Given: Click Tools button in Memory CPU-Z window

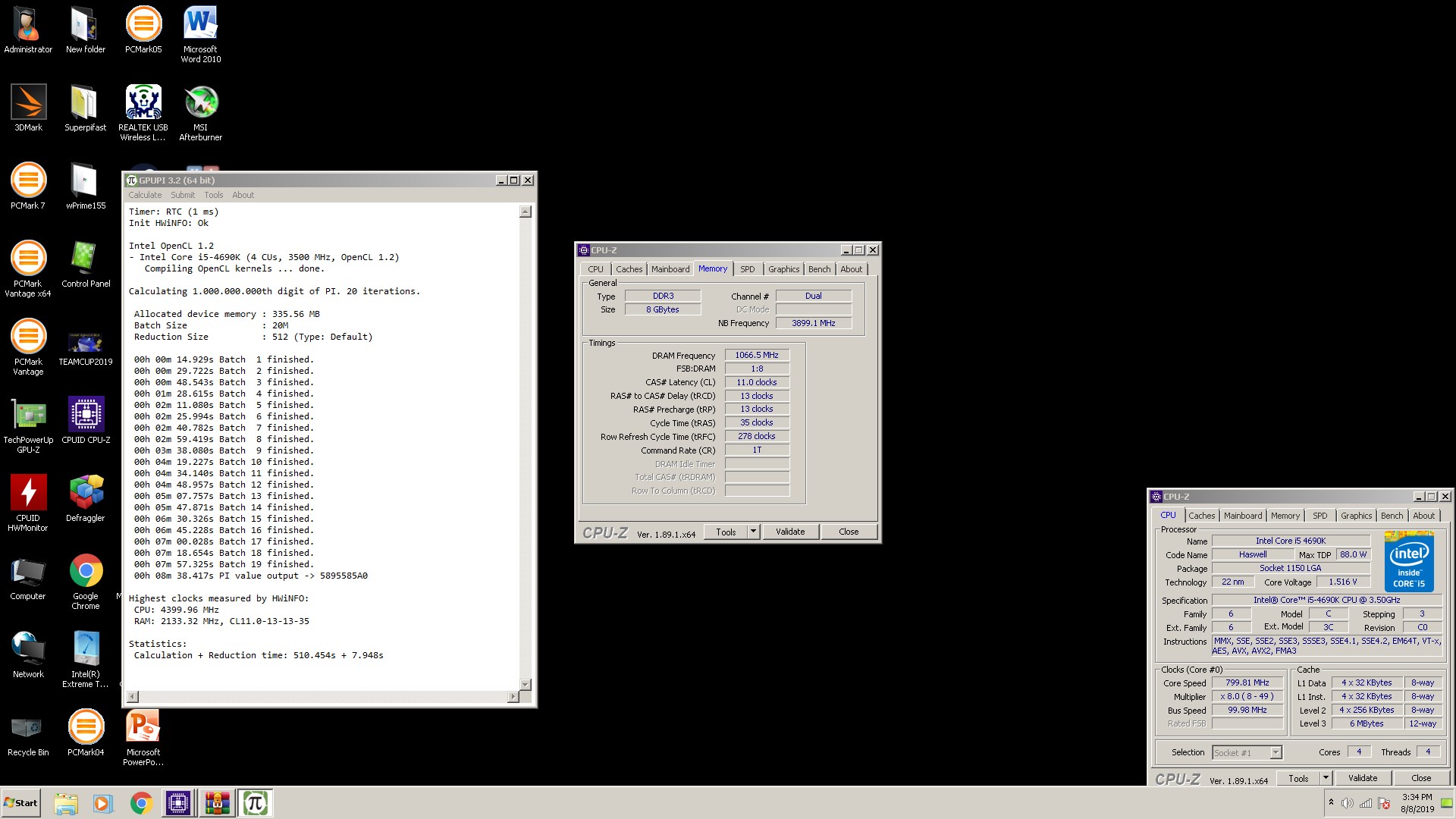Looking at the screenshot, I should point(726,532).
